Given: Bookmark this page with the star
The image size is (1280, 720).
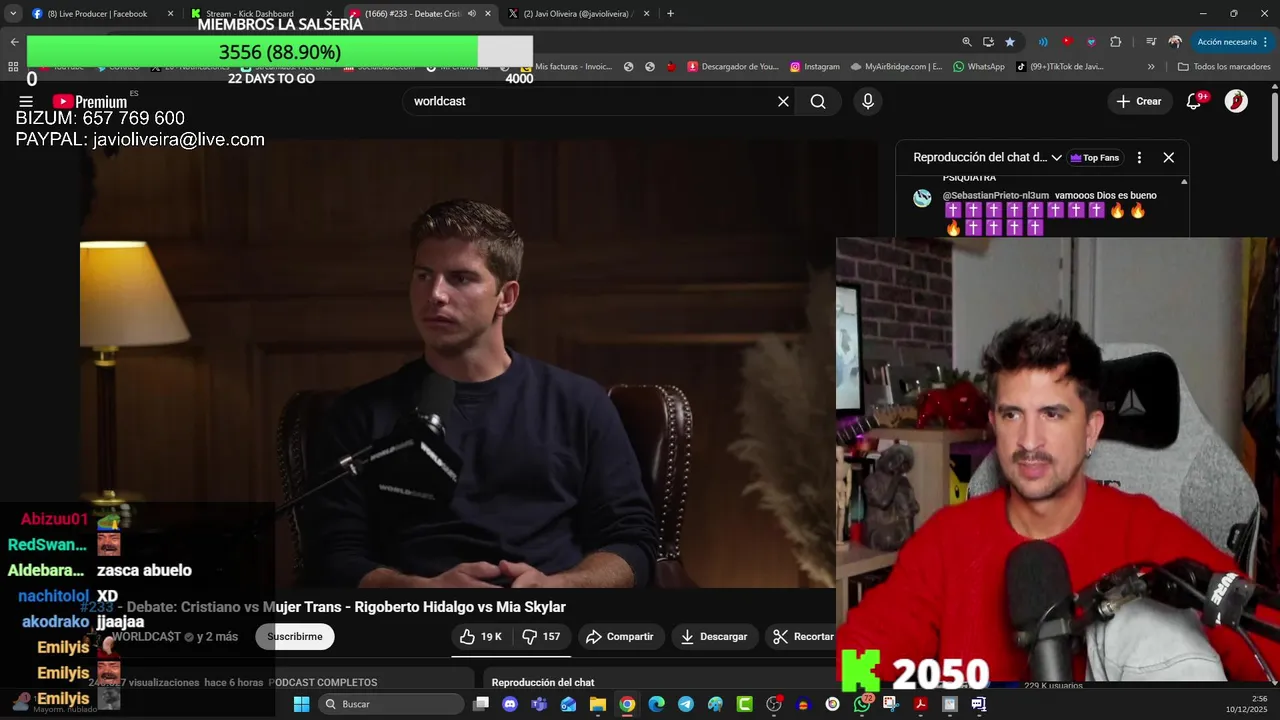Looking at the screenshot, I should pos(1010,42).
